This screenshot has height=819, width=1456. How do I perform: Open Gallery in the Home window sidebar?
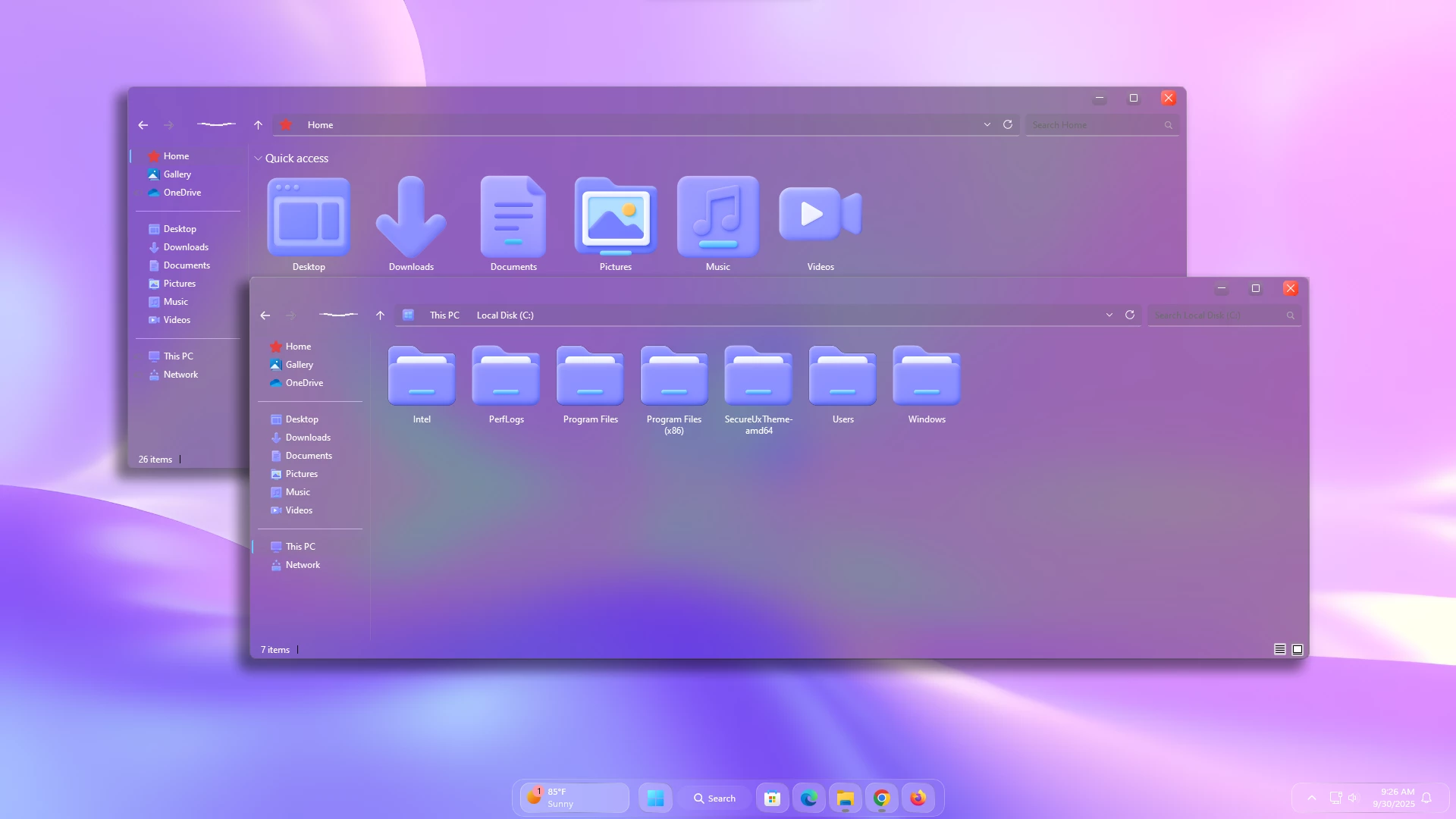point(177,174)
